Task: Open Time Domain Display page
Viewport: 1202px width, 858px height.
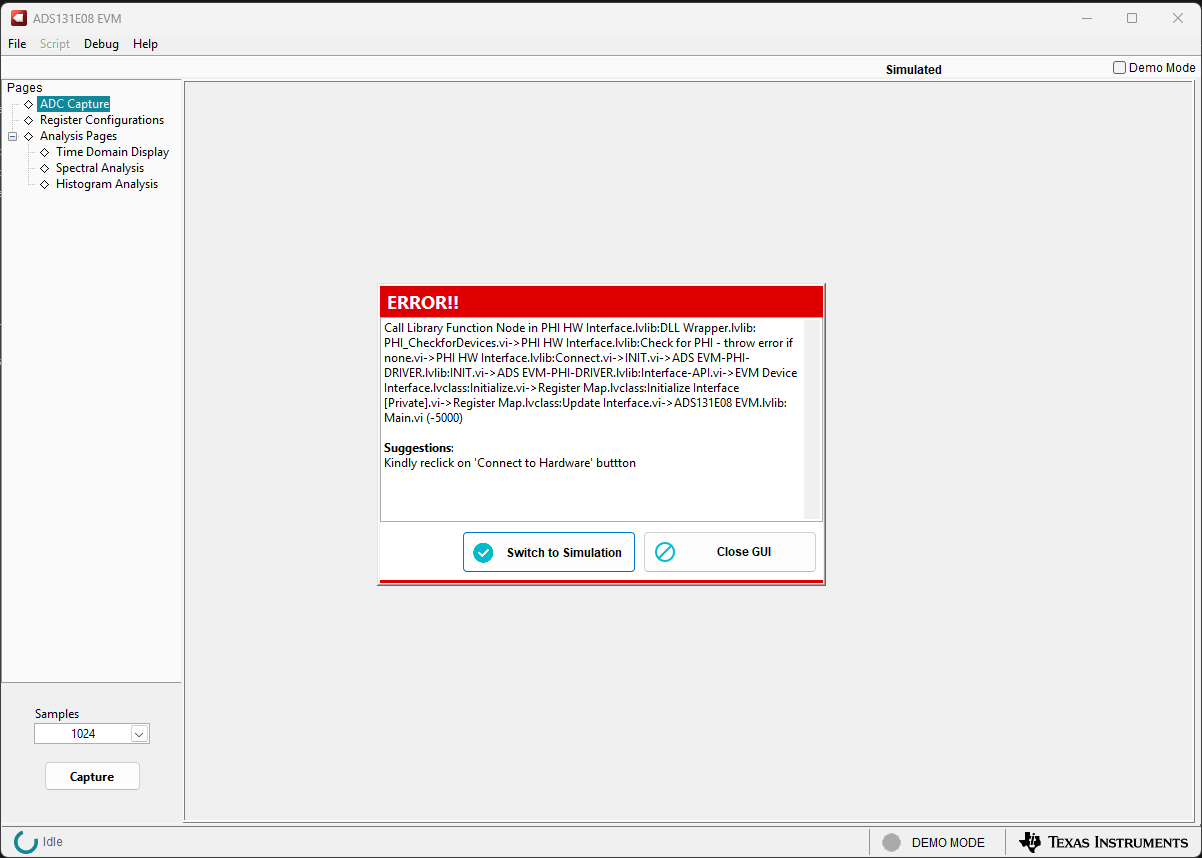Action: pos(112,152)
